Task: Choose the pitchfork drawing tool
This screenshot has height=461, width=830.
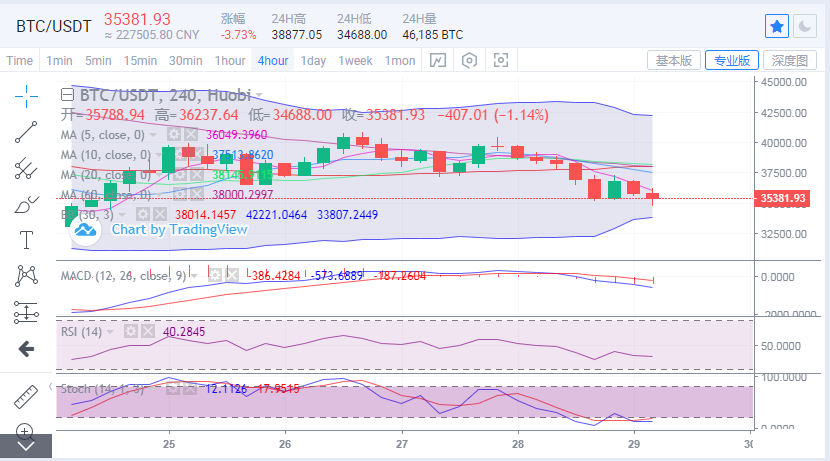Action: [26, 168]
